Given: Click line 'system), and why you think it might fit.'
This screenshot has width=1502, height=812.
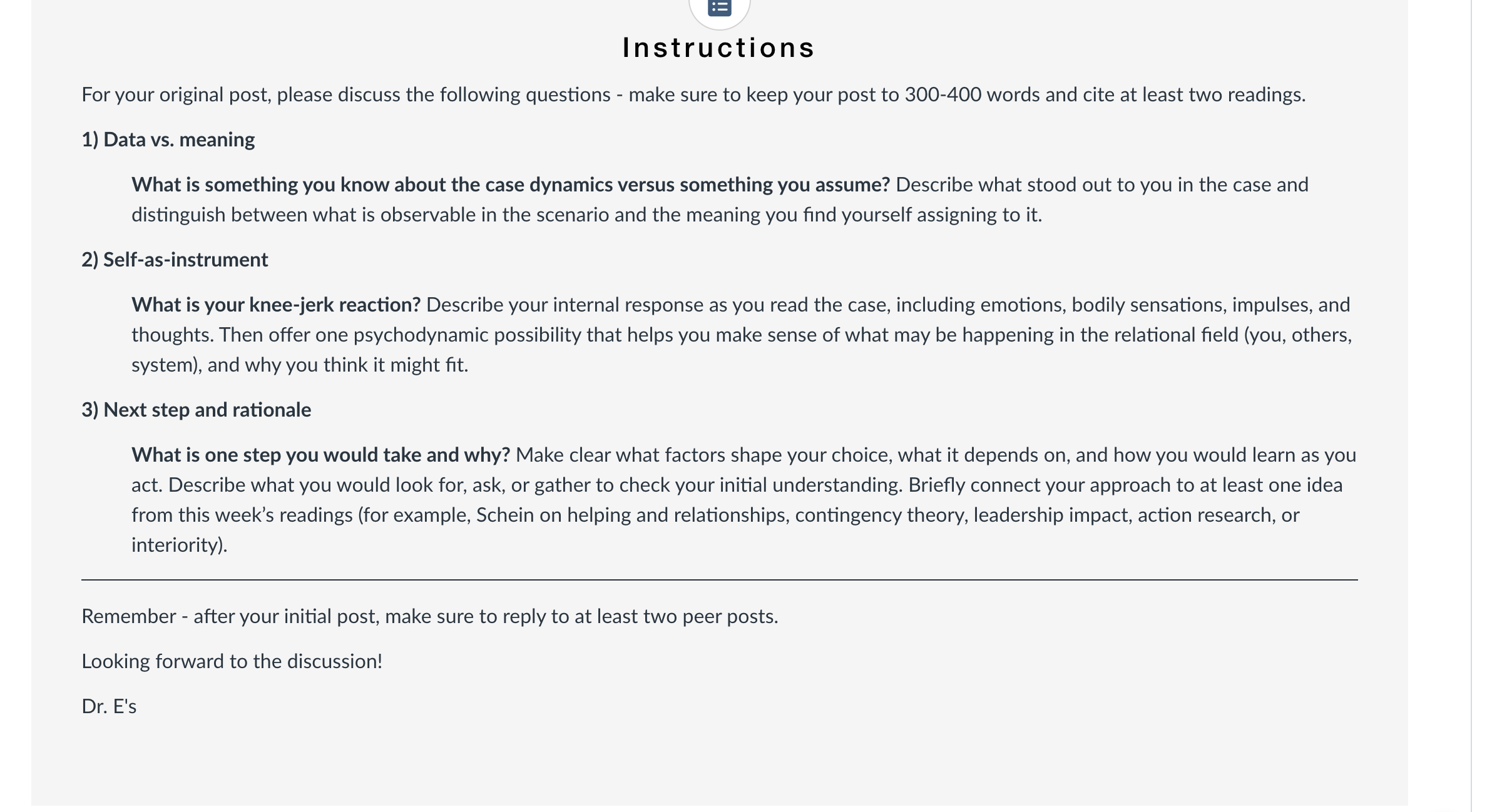Looking at the screenshot, I should tap(300, 365).
